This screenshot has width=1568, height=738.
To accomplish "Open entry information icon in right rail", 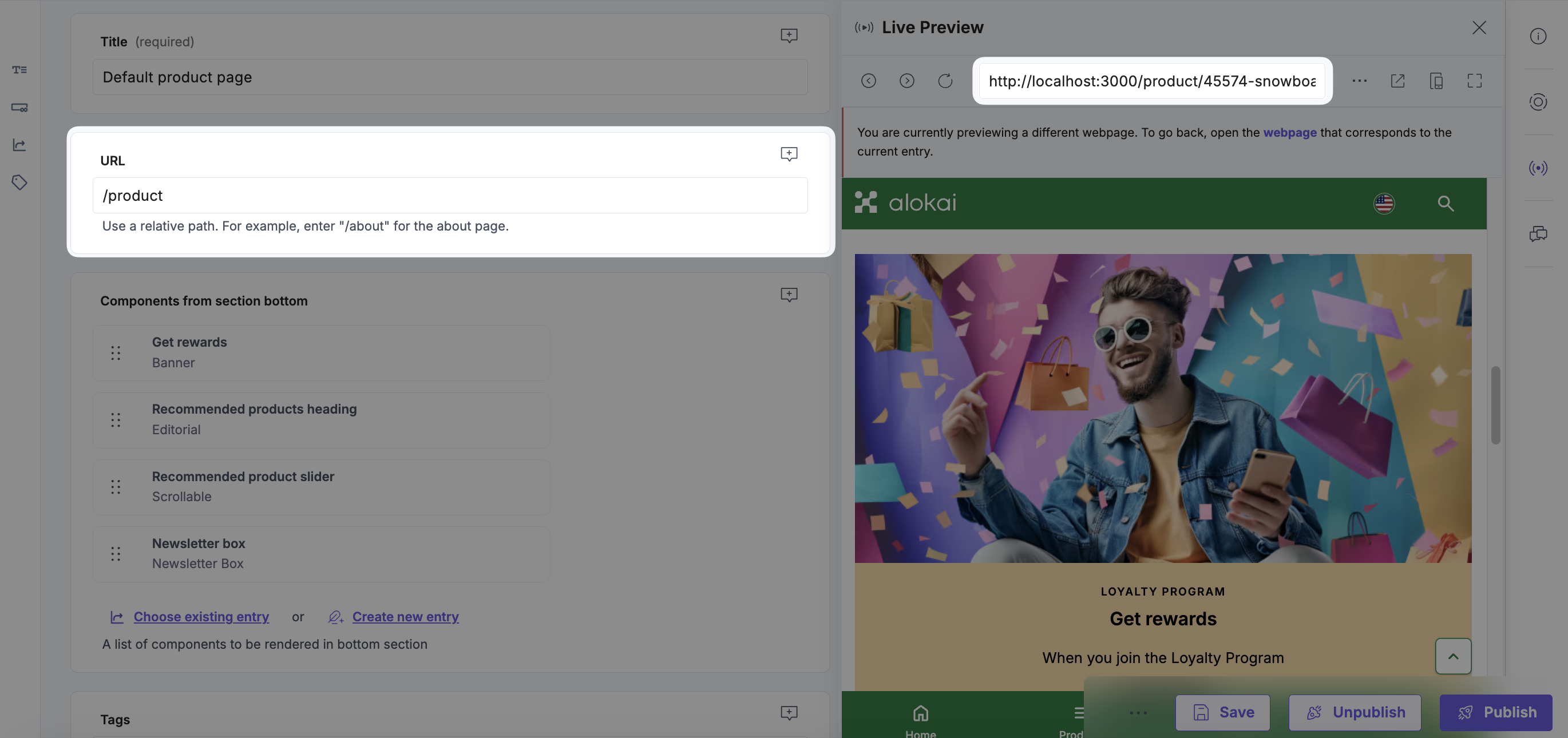I will tap(1538, 37).
